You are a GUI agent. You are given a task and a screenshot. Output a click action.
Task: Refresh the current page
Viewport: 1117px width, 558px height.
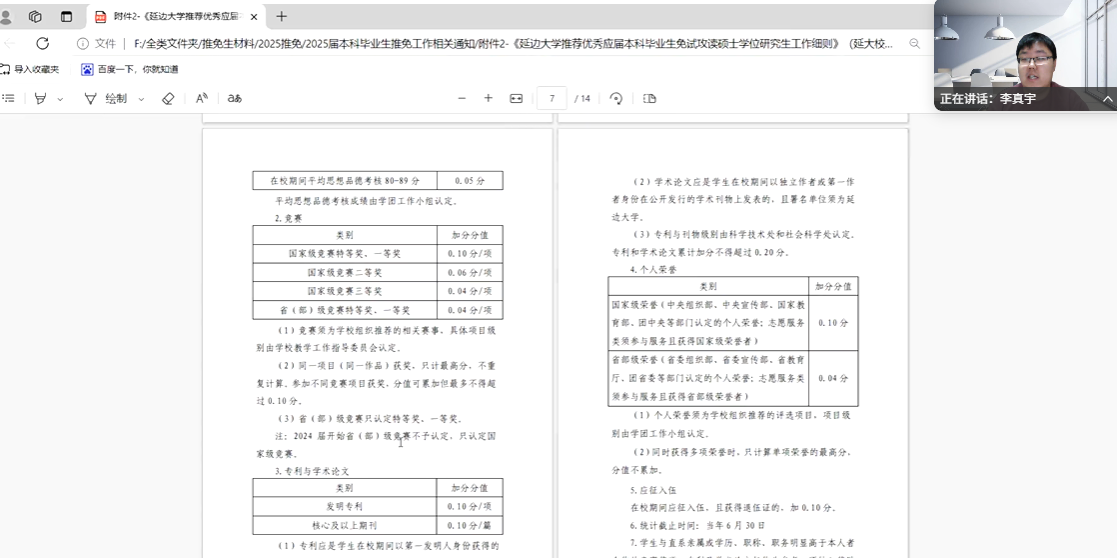coord(42,43)
